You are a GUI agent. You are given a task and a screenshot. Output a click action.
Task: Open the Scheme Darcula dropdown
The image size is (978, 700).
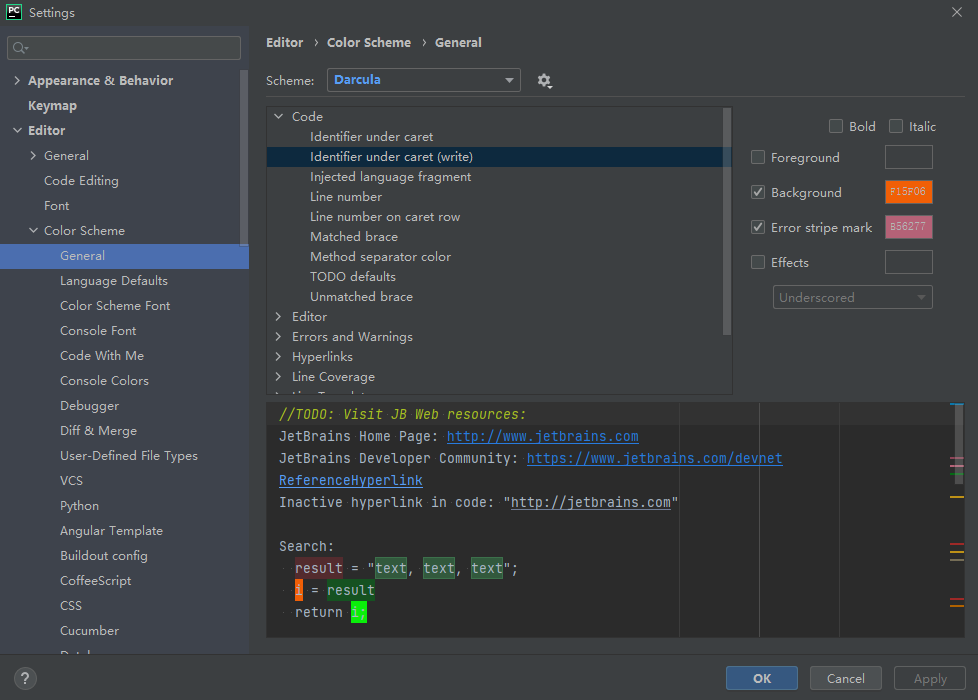point(424,80)
